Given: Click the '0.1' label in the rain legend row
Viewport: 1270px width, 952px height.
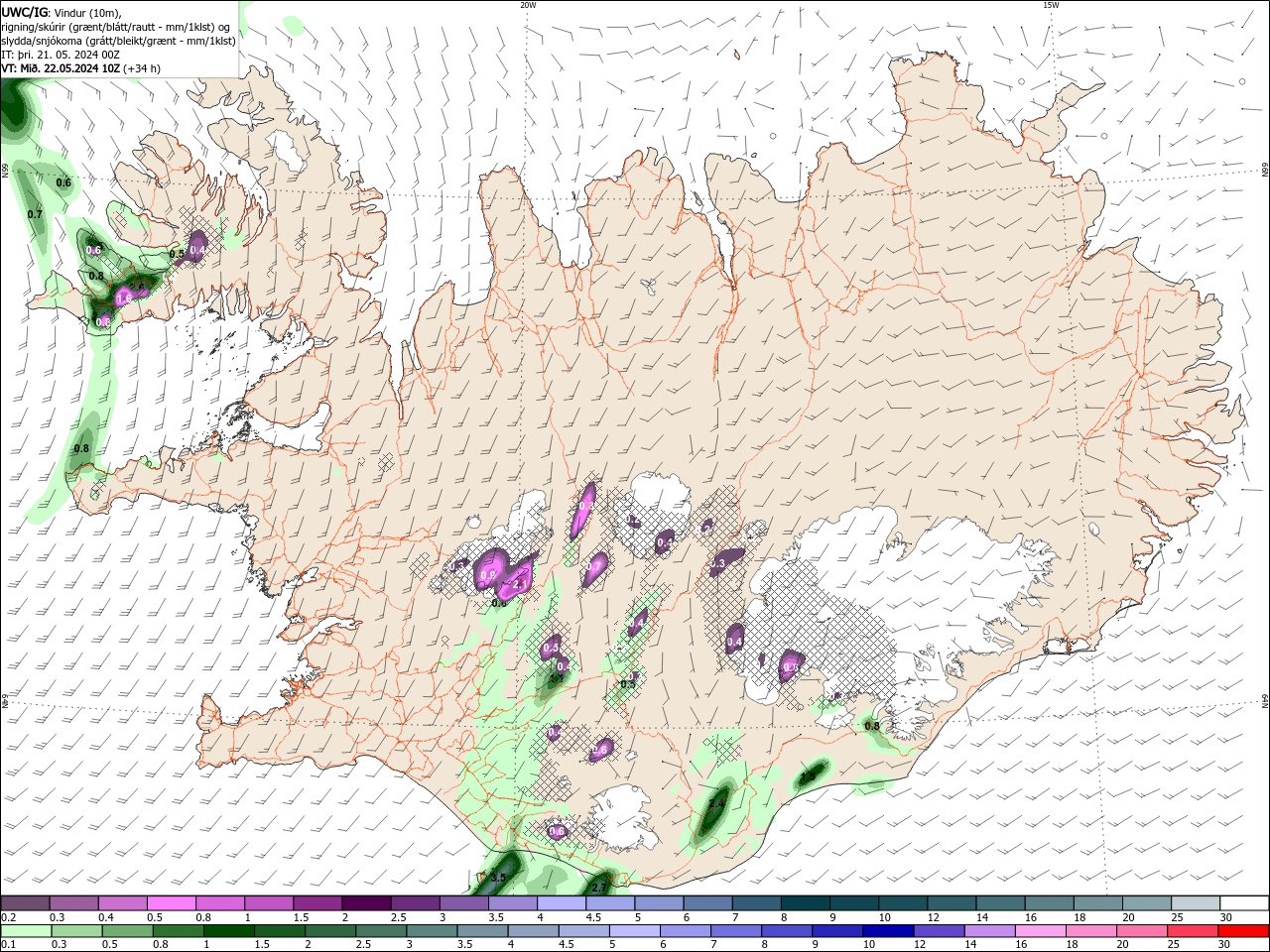Looking at the screenshot, I should pyautogui.click(x=9, y=945).
